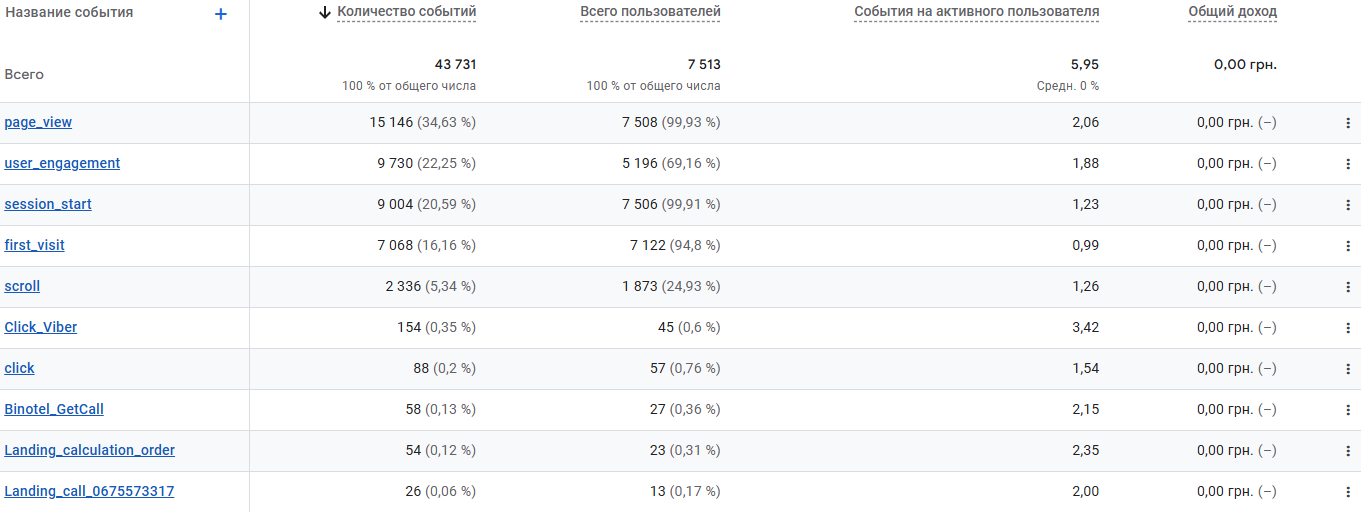Sort by События на активного пользователя column
This screenshot has height=515, width=1361.
(x=976, y=13)
